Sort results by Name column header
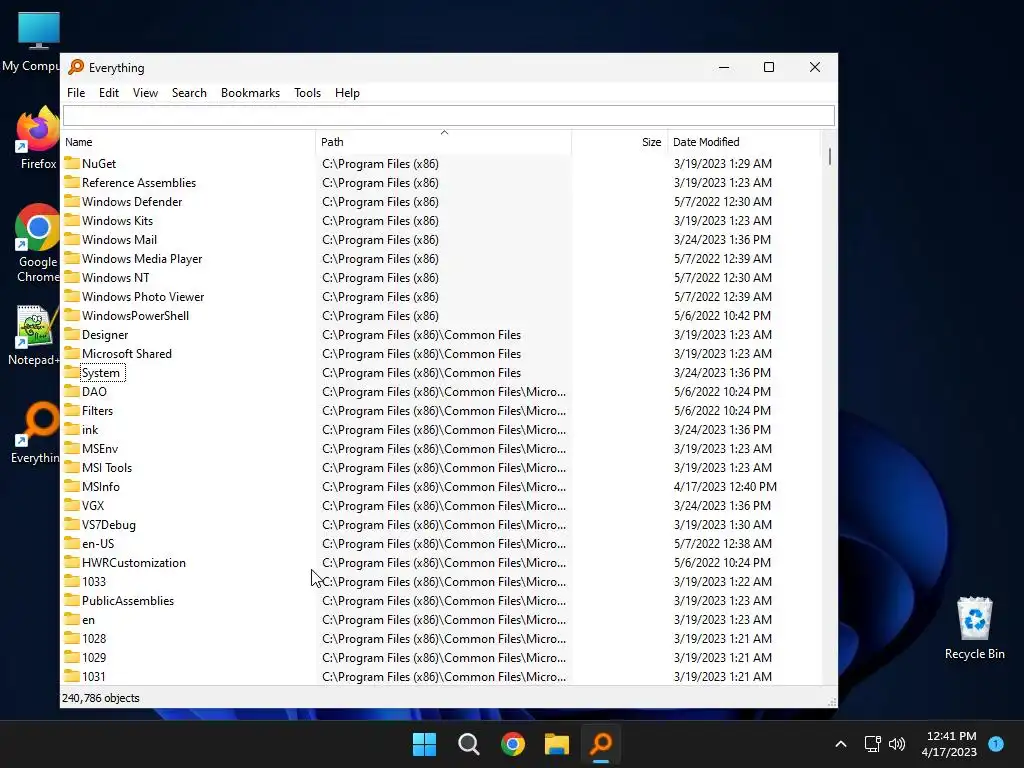Viewport: 1024px width, 768px height. point(188,142)
